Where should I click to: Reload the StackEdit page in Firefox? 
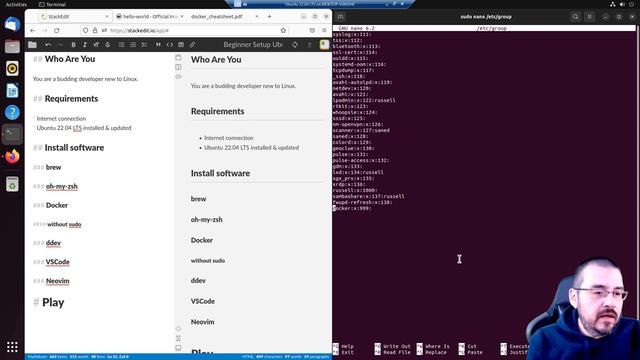tap(56, 31)
